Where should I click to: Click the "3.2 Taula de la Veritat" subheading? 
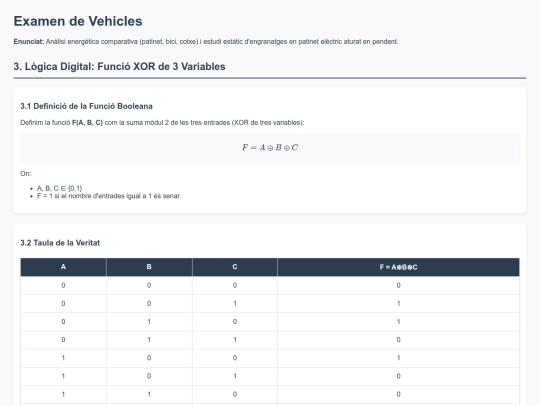point(60,243)
